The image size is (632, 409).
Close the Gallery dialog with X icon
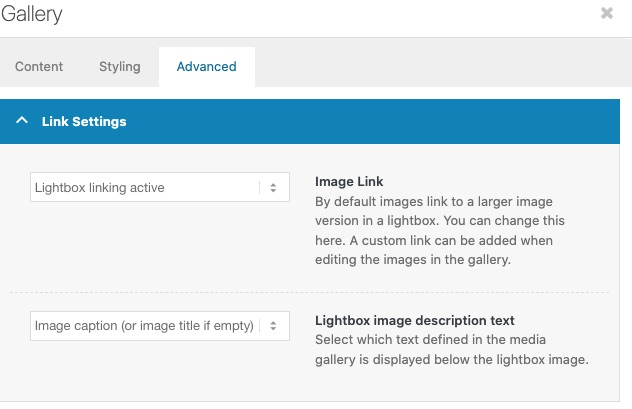607,13
